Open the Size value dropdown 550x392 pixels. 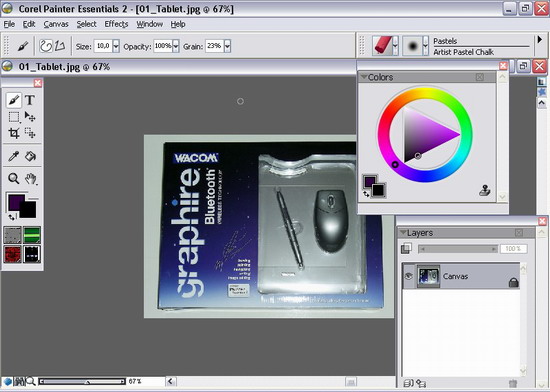tap(116, 46)
